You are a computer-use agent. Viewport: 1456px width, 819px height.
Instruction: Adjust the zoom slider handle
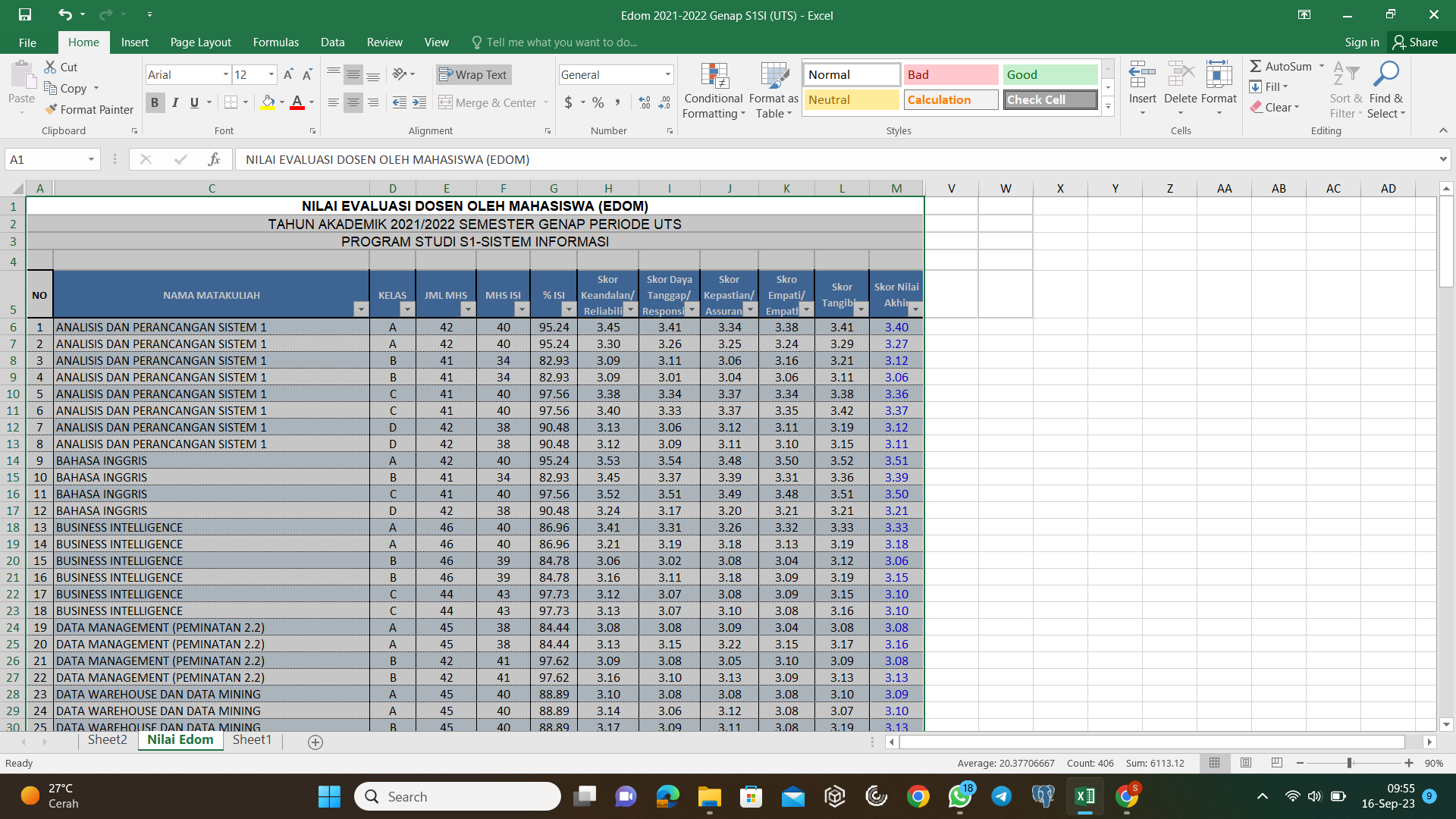1350,763
